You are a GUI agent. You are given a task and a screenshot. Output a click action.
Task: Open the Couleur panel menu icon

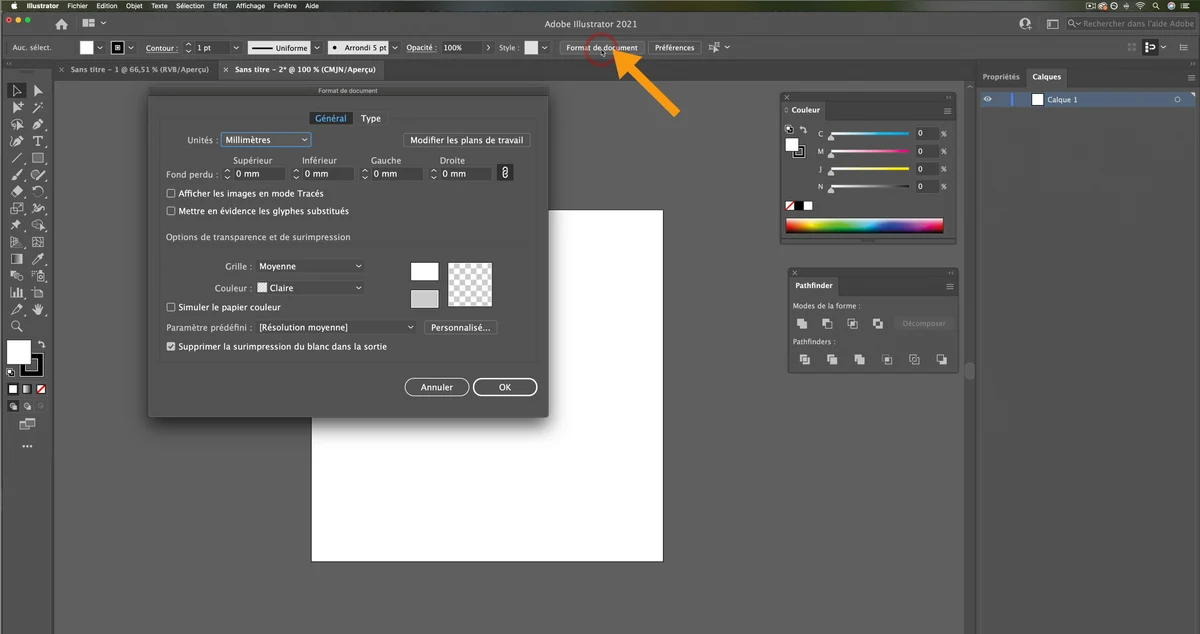coord(948,110)
